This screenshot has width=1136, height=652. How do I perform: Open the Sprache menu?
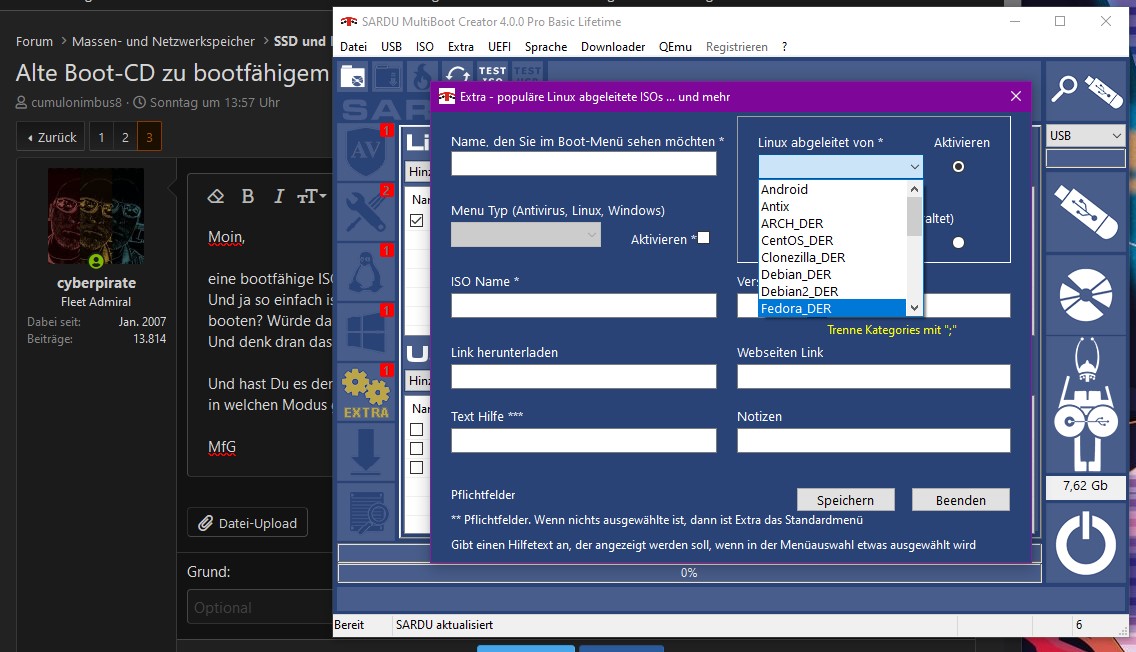(x=546, y=46)
